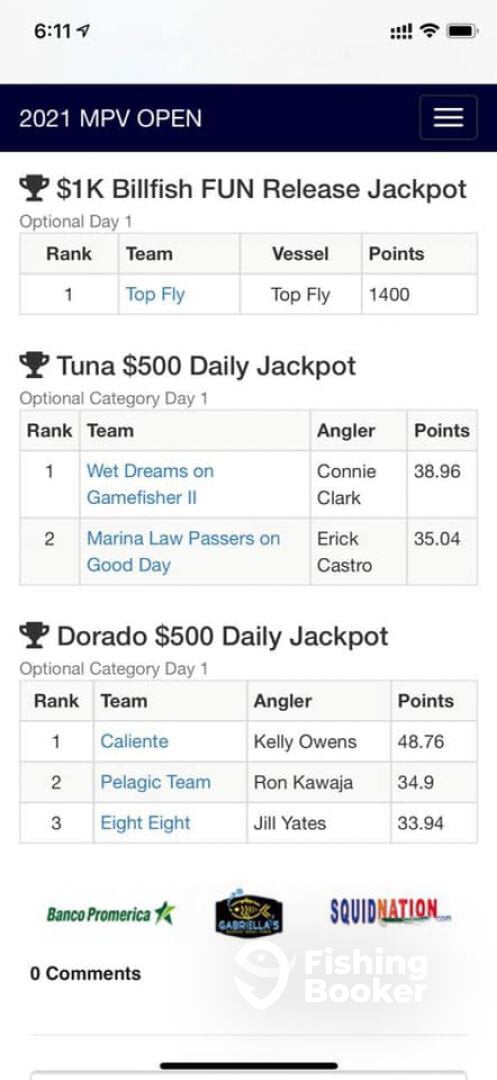
Task: Open Marina Law Passers on Good Day
Action: coord(183,552)
